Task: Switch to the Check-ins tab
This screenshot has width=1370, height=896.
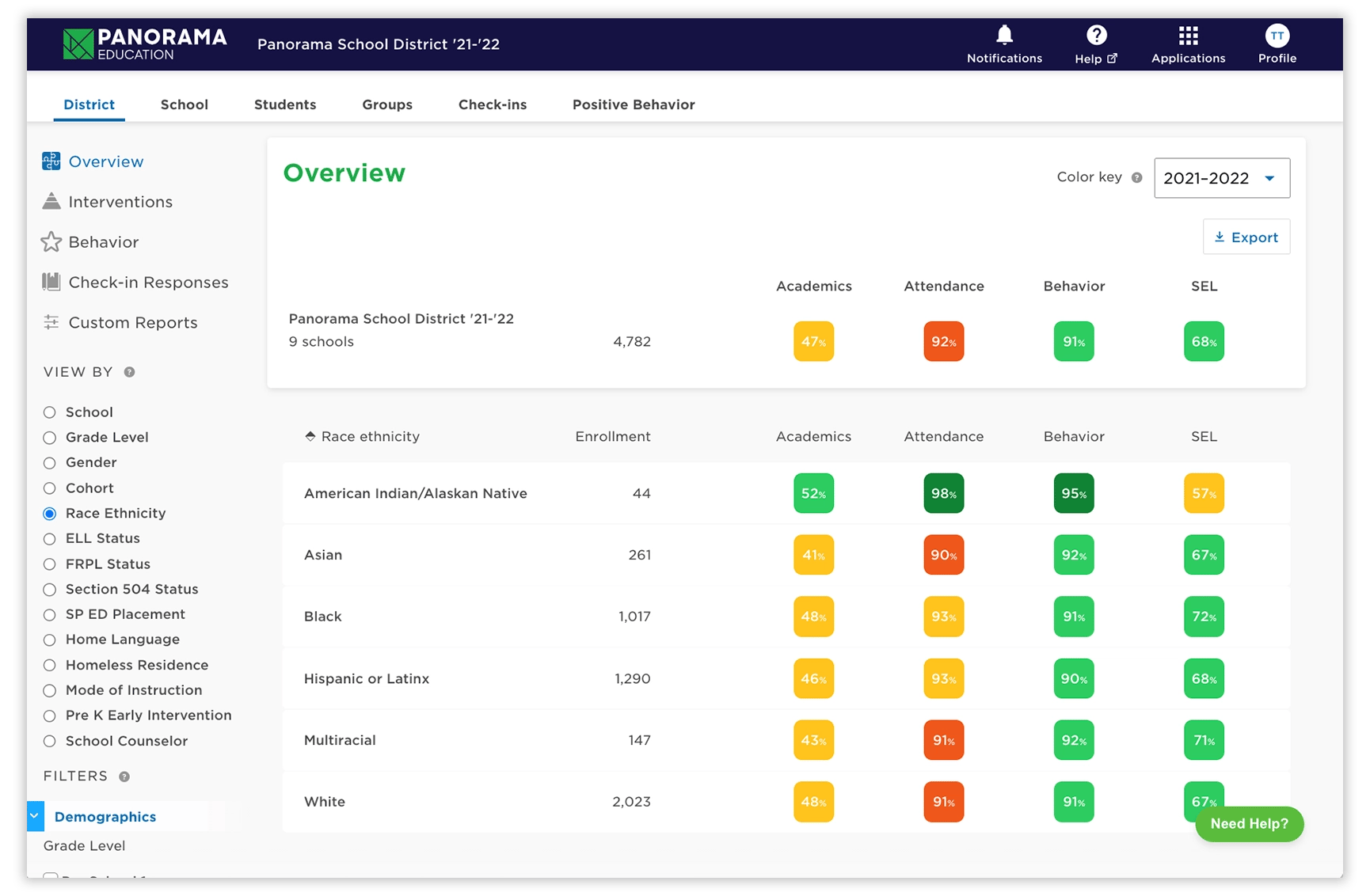Action: coord(493,104)
